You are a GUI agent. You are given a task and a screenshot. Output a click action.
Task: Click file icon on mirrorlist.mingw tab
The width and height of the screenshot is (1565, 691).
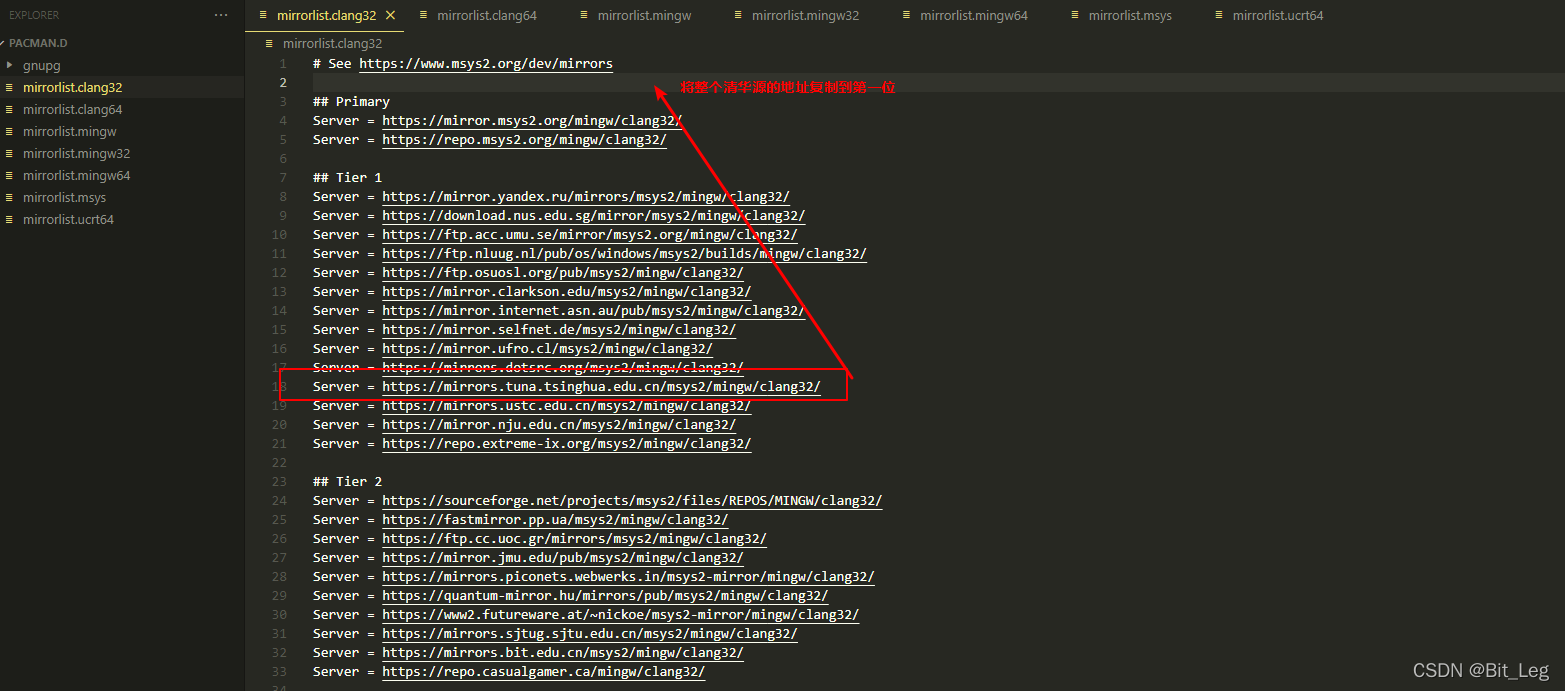click(584, 15)
